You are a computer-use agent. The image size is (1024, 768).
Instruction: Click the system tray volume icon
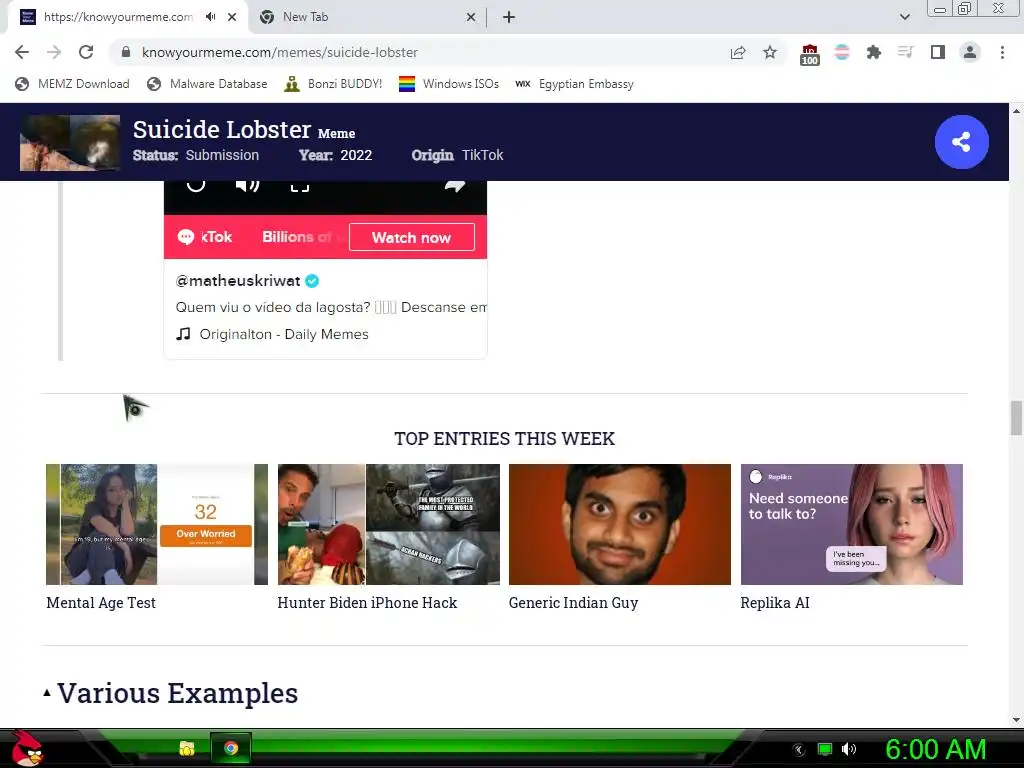coord(849,749)
